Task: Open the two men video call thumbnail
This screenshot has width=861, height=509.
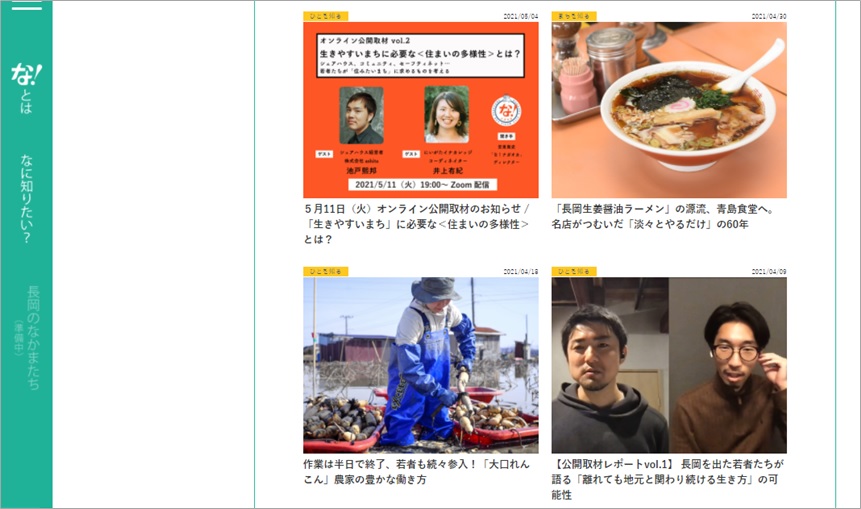Action: coord(669,365)
